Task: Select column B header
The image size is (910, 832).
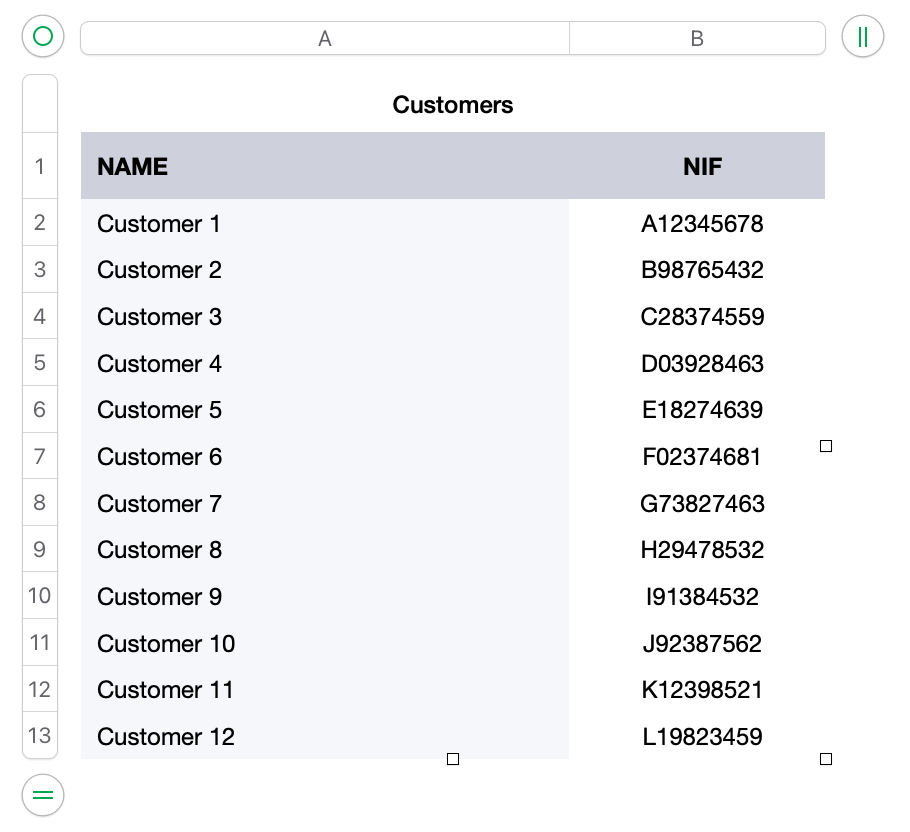Action: point(697,38)
